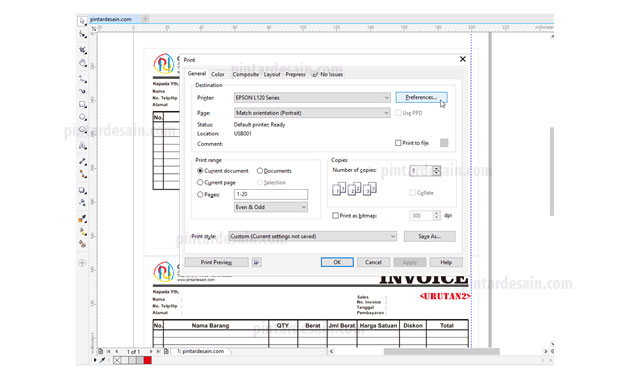Enable the Print to file checkbox
This screenshot has width=630, height=380.
pos(398,143)
